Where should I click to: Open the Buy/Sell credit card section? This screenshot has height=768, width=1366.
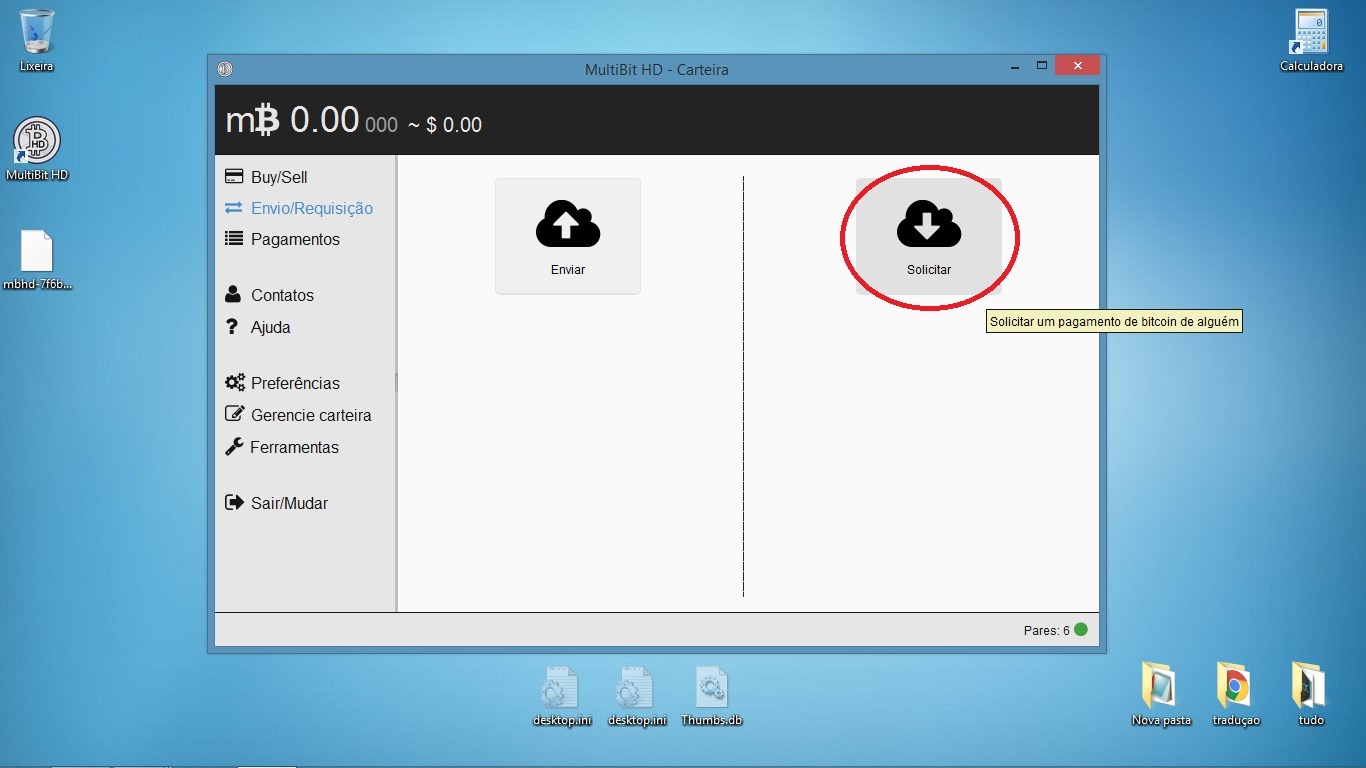pyautogui.click(x=279, y=177)
